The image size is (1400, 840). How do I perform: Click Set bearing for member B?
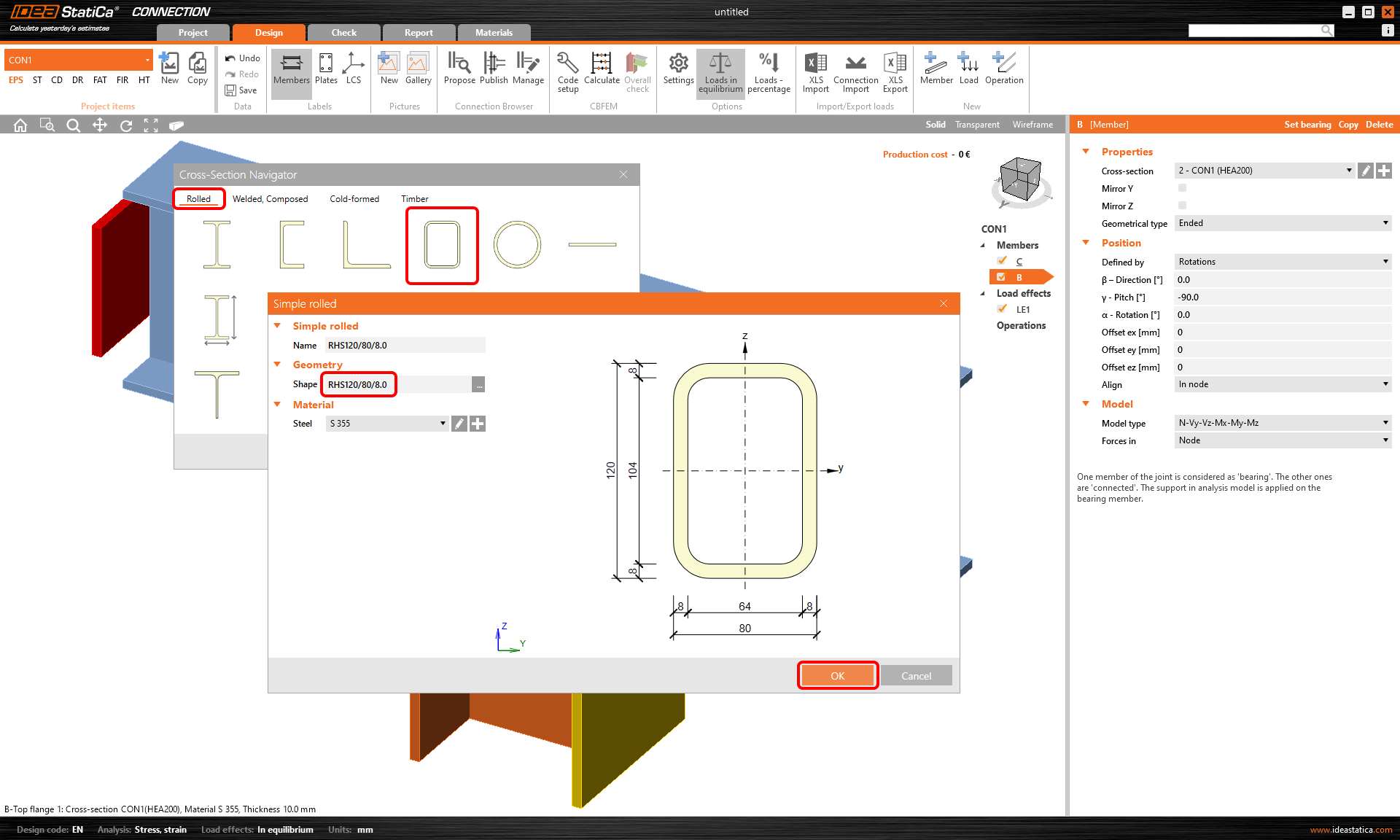pos(1307,124)
